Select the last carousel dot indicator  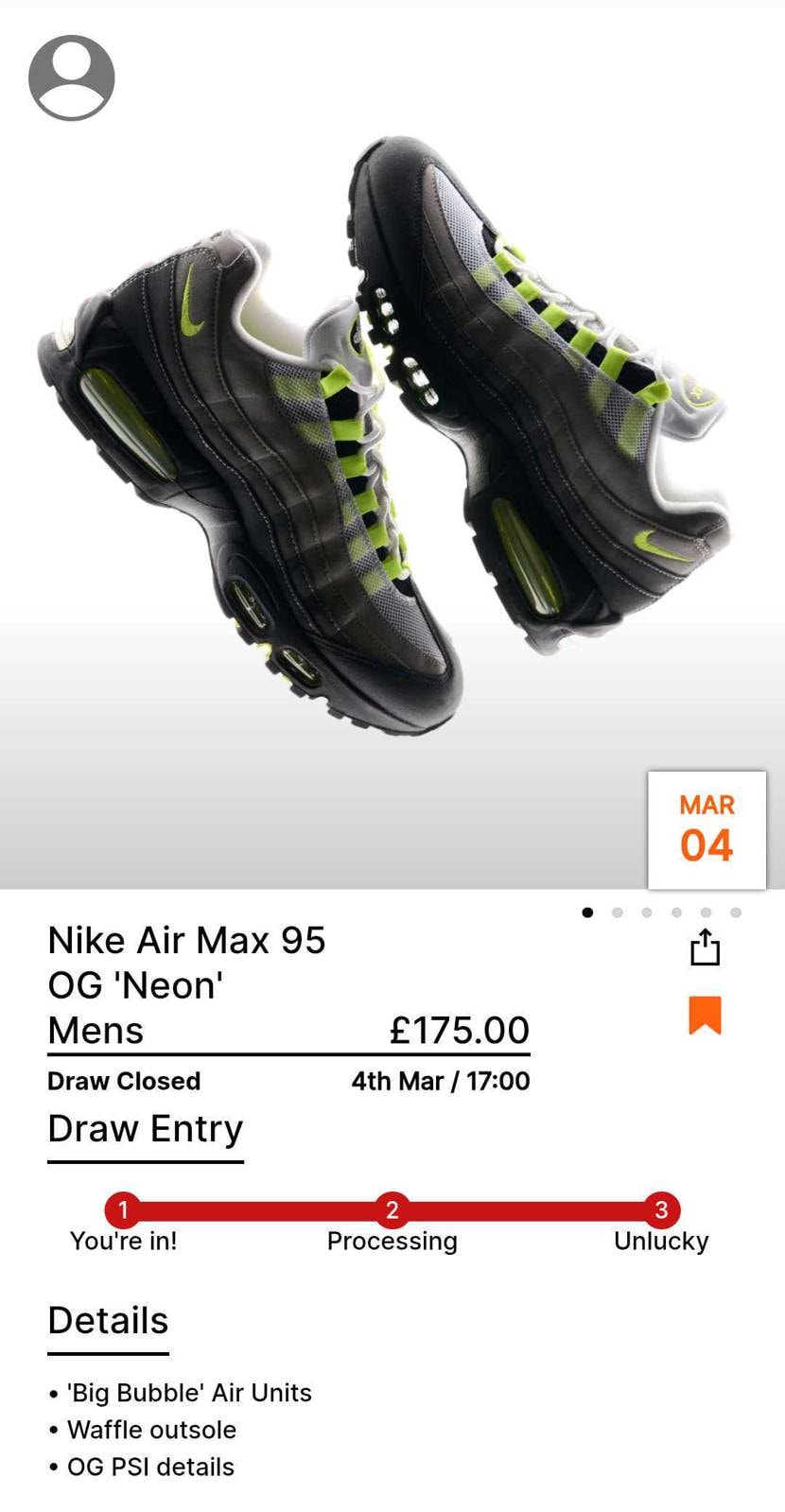pyautogui.click(x=736, y=912)
